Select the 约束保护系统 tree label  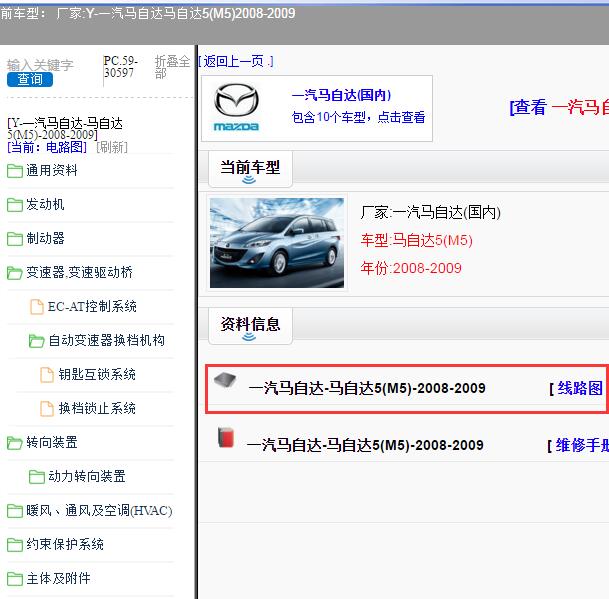[65, 544]
